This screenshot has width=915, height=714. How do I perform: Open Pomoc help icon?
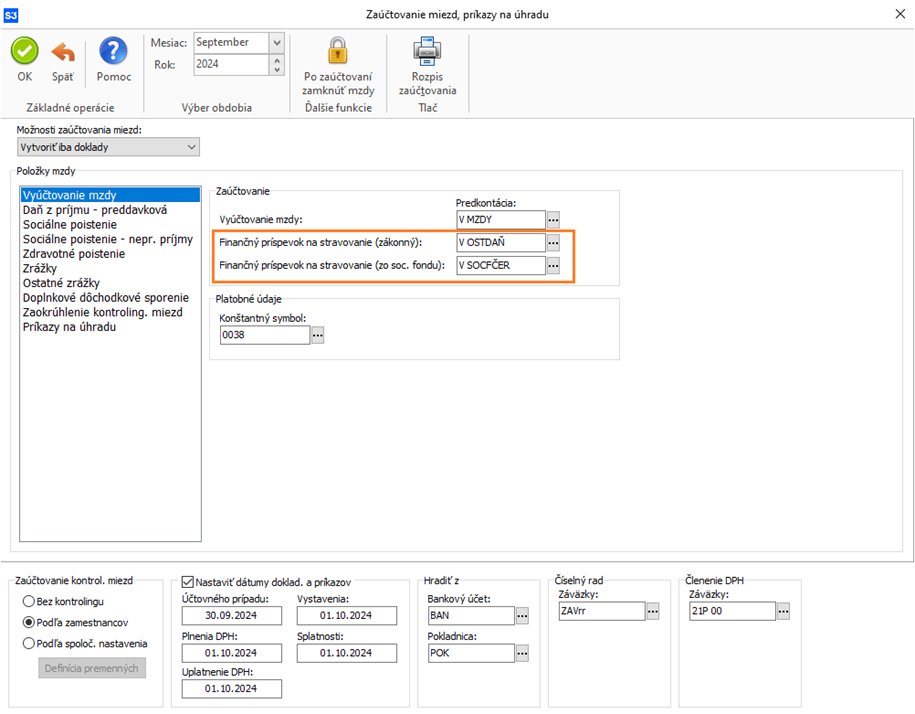coord(114,52)
